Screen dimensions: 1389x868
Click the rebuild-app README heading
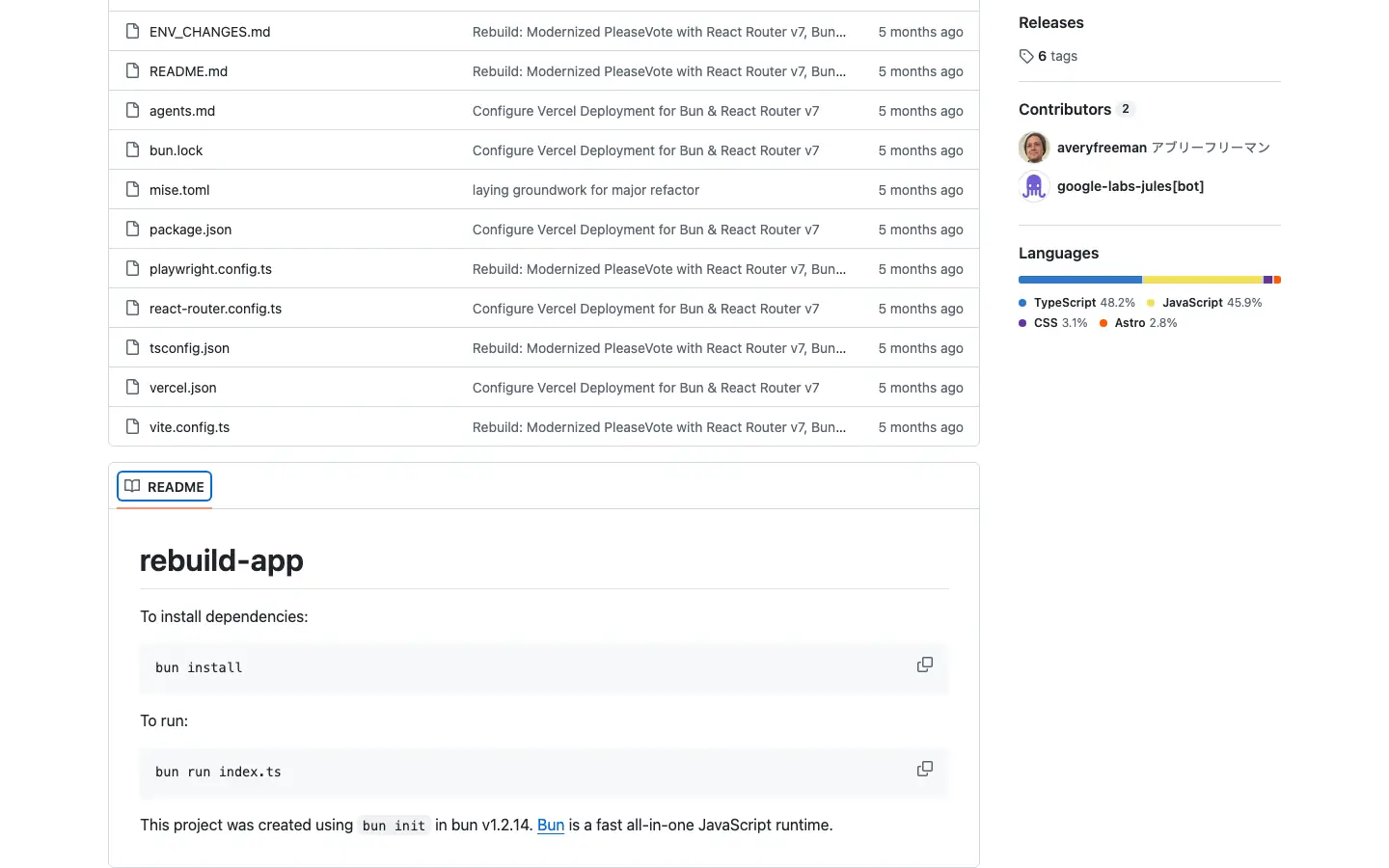pyautogui.click(x=221, y=560)
